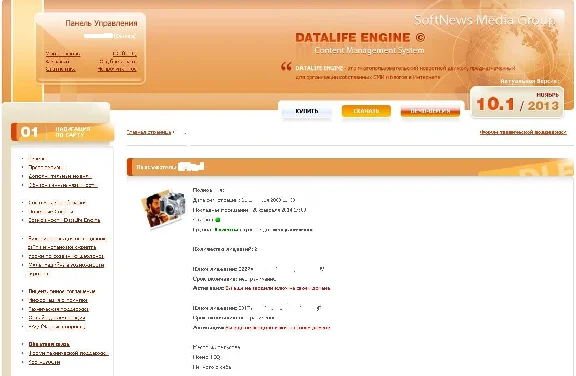576x376 pixels.
Task: Open the bold Обратная связь sidebar link
Action: tap(49, 344)
